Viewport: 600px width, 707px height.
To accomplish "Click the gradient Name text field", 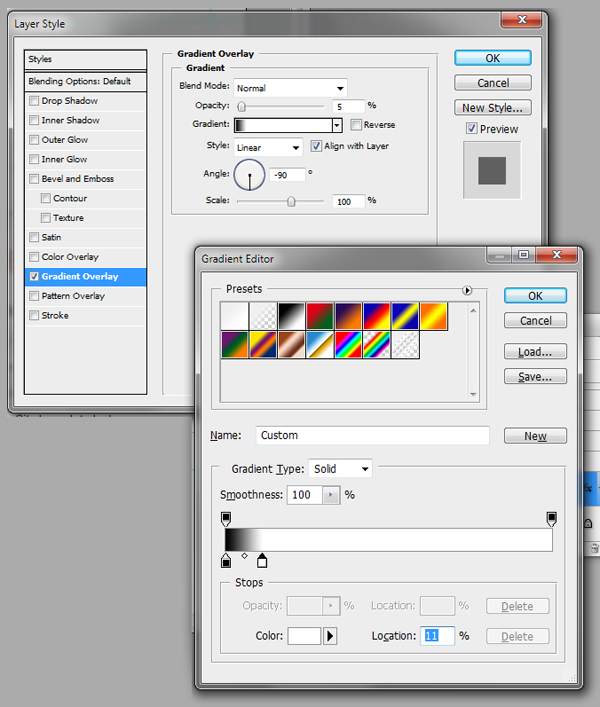I will click(372, 436).
